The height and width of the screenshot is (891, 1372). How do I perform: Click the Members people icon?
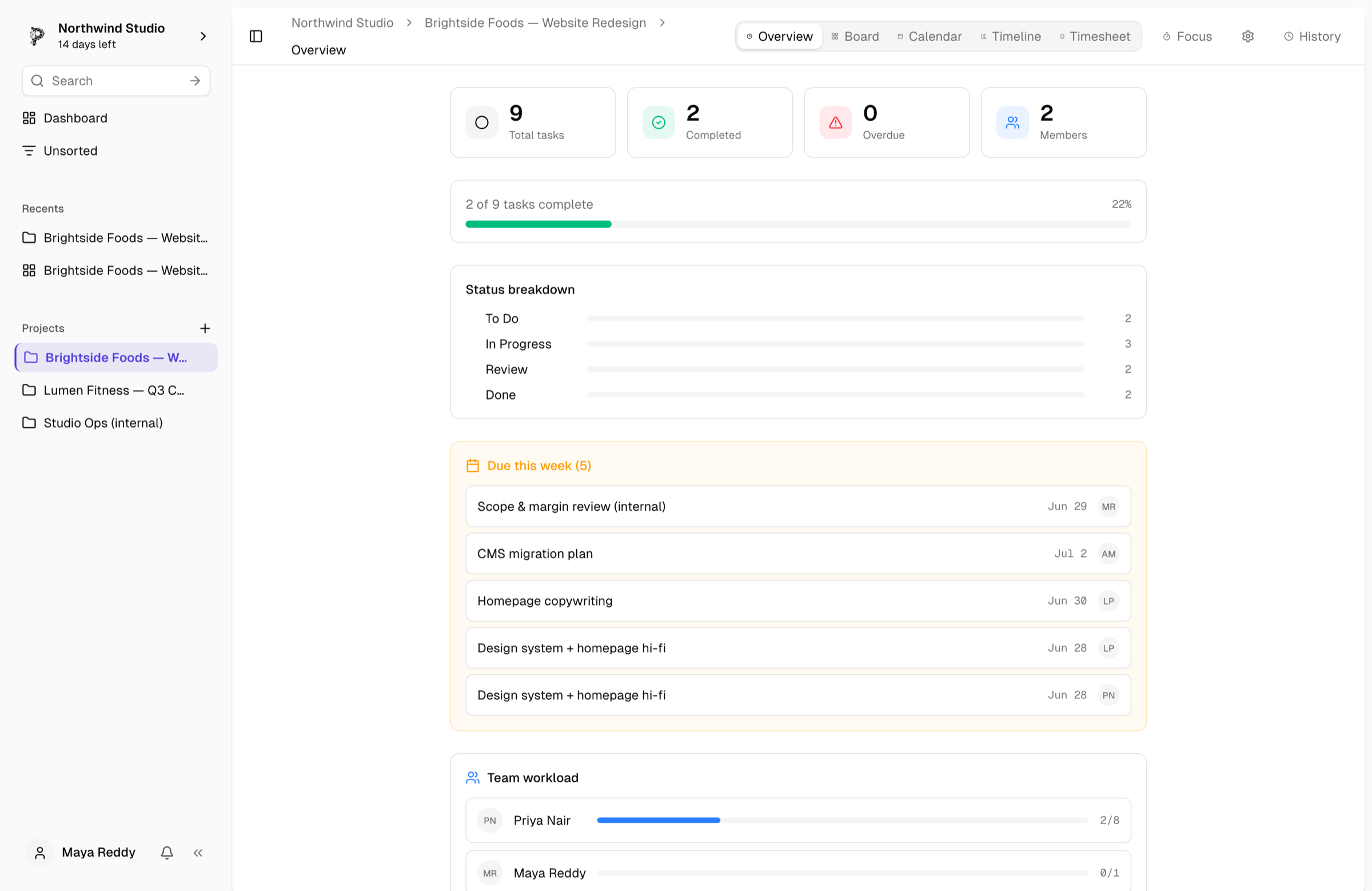point(1013,122)
